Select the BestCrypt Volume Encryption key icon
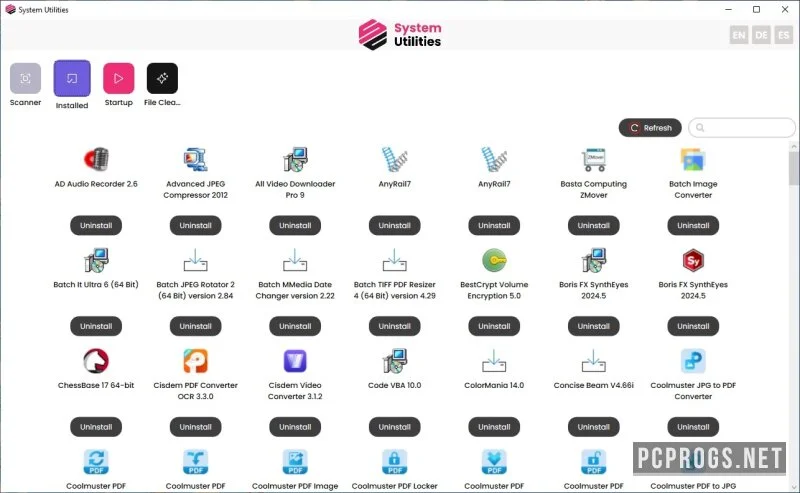The height and width of the screenshot is (493, 800). (494, 260)
